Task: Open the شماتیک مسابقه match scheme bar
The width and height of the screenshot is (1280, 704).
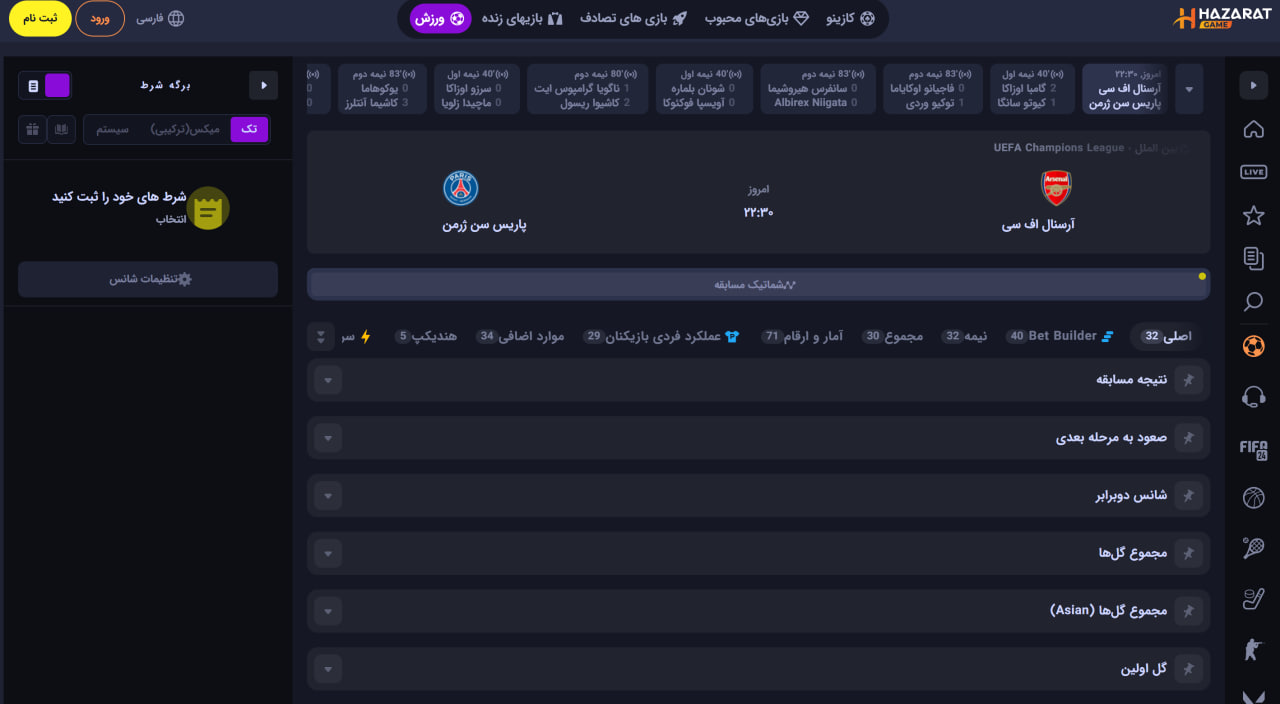Action: [x=758, y=284]
